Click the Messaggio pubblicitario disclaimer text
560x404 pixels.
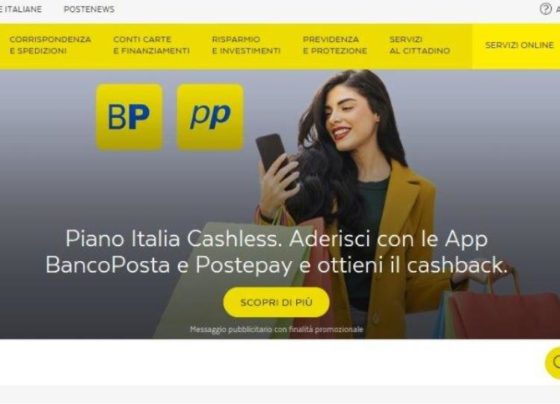click(x=276, y=329)
